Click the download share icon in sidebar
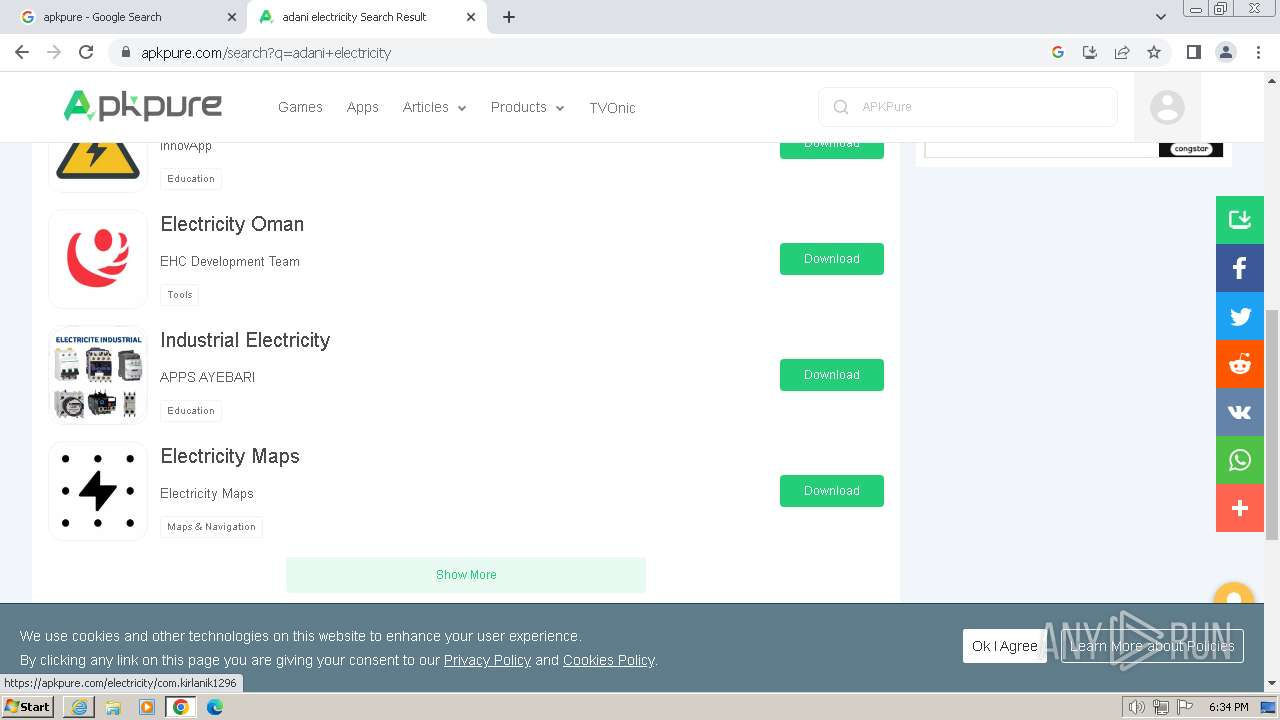This screenshot has width=1280, height=720. click(1240, 220)
